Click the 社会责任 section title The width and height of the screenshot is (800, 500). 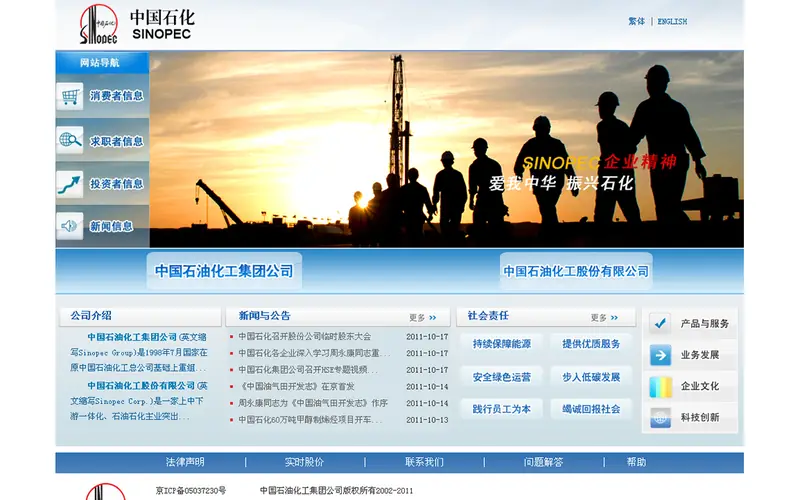pyautogui.click(x=488, y=316)
